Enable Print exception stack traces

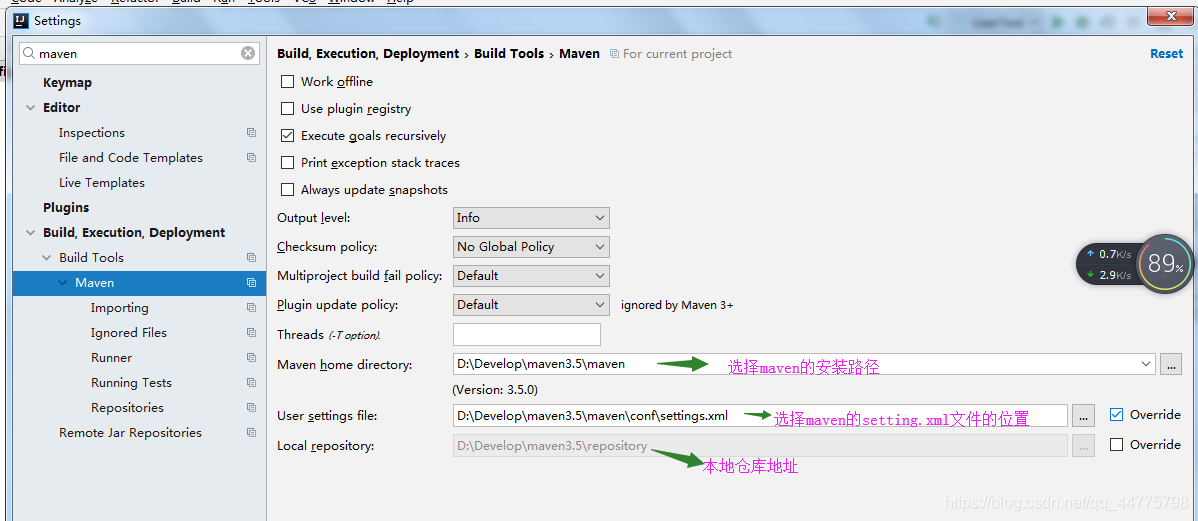click(x=287, y=163)
